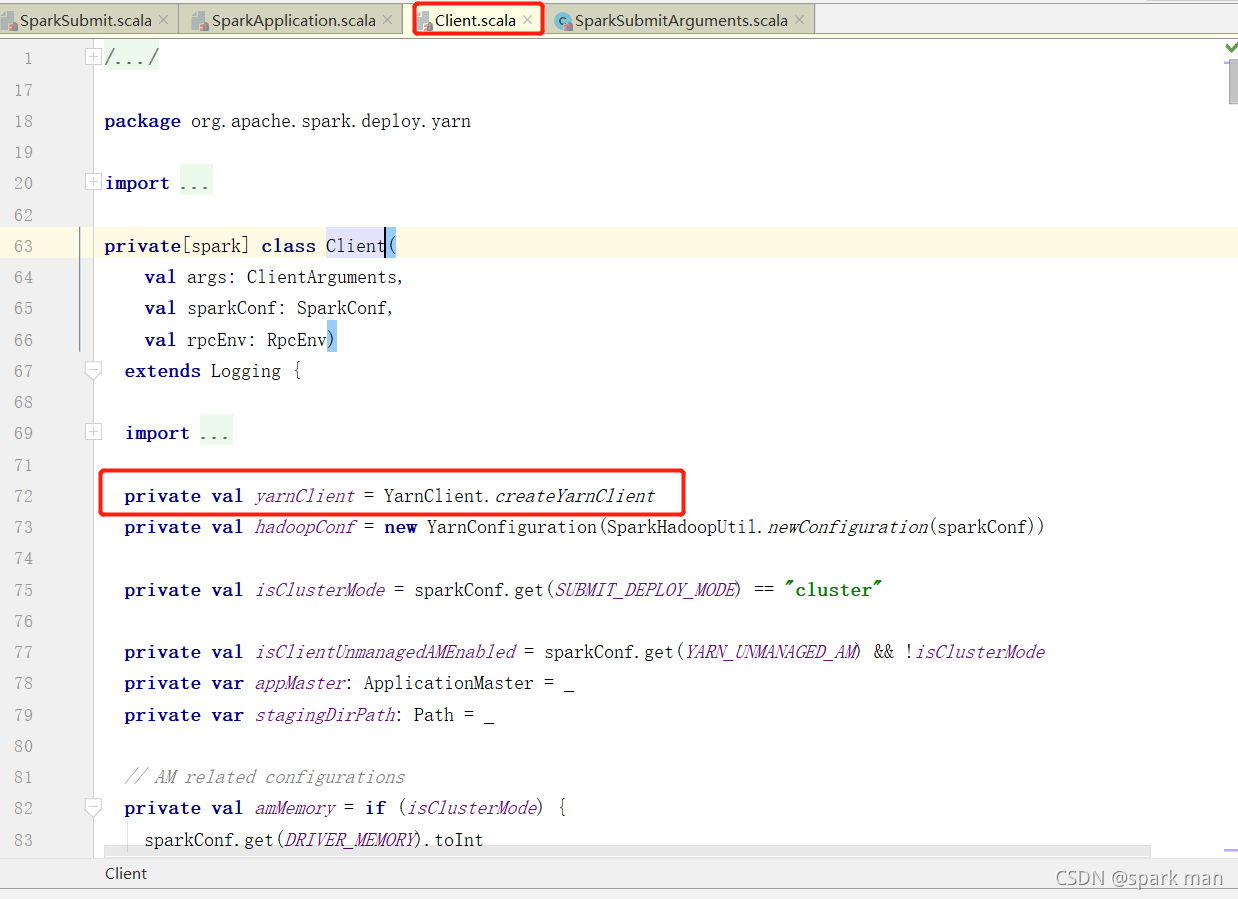Image resolution: width=1238 pixels, height=899 pixels.
Task: Click the amMemory variable on line 82
Action: [295, 808]
